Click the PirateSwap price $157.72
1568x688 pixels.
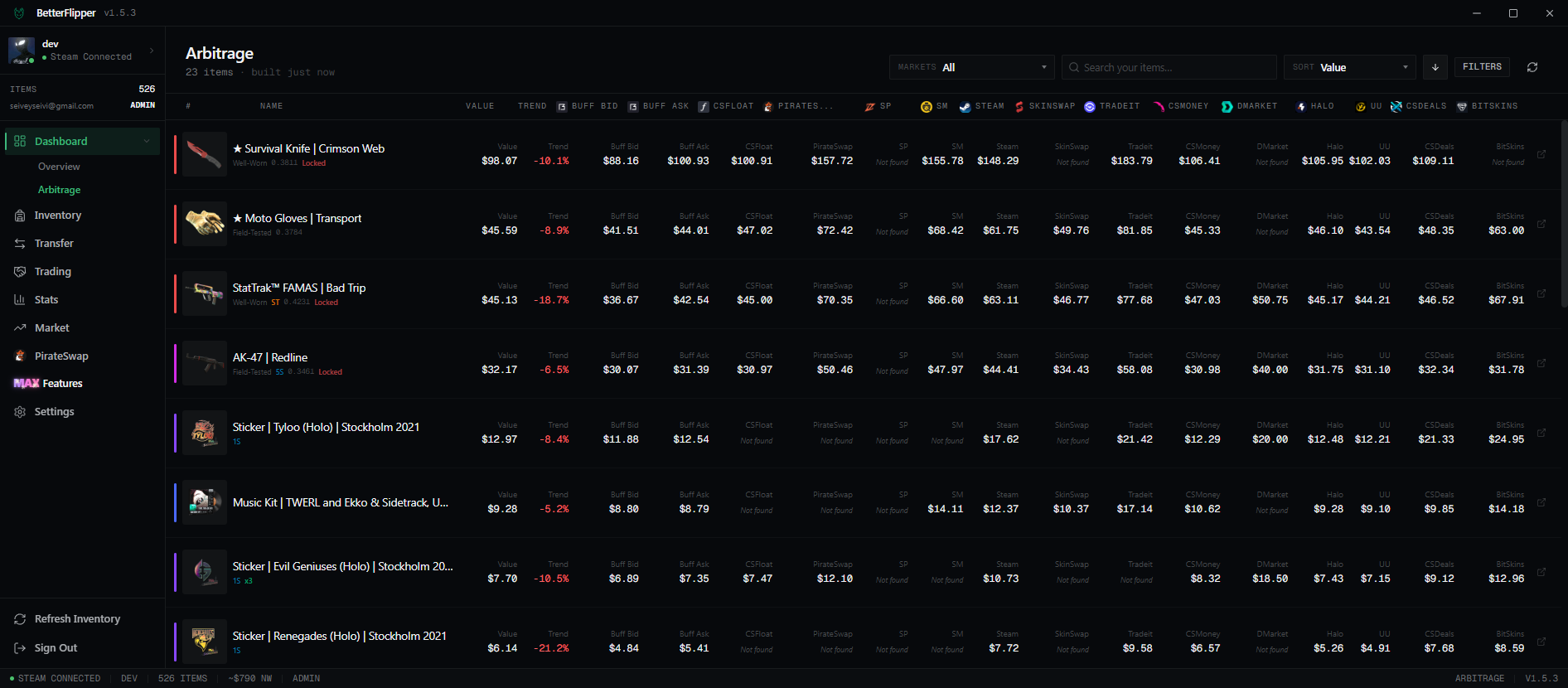tap(832, 161)
